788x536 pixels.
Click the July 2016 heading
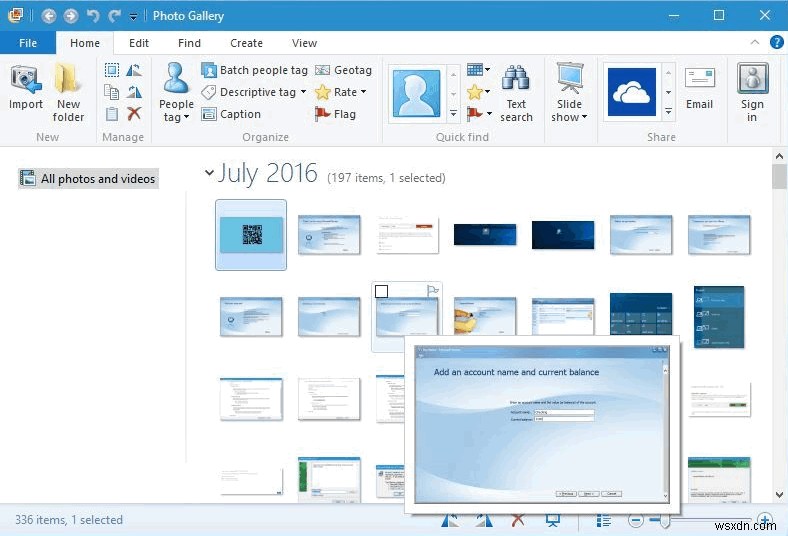pyautogui.click(x=267, y=173)
